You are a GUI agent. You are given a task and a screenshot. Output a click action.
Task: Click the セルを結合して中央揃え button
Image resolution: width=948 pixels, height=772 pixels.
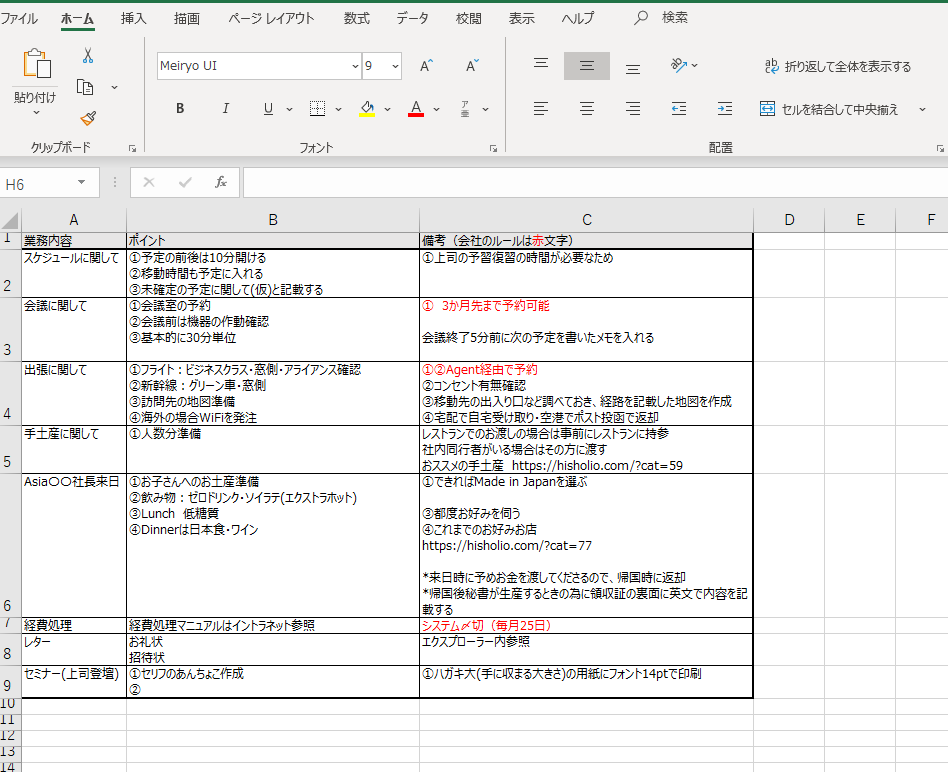(830, 109)
